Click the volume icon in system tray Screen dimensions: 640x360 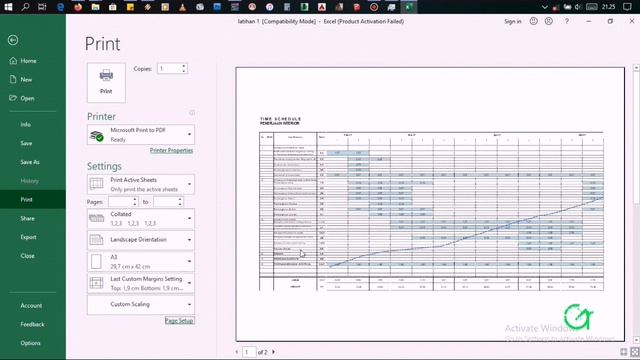click(x=578, y=7)
